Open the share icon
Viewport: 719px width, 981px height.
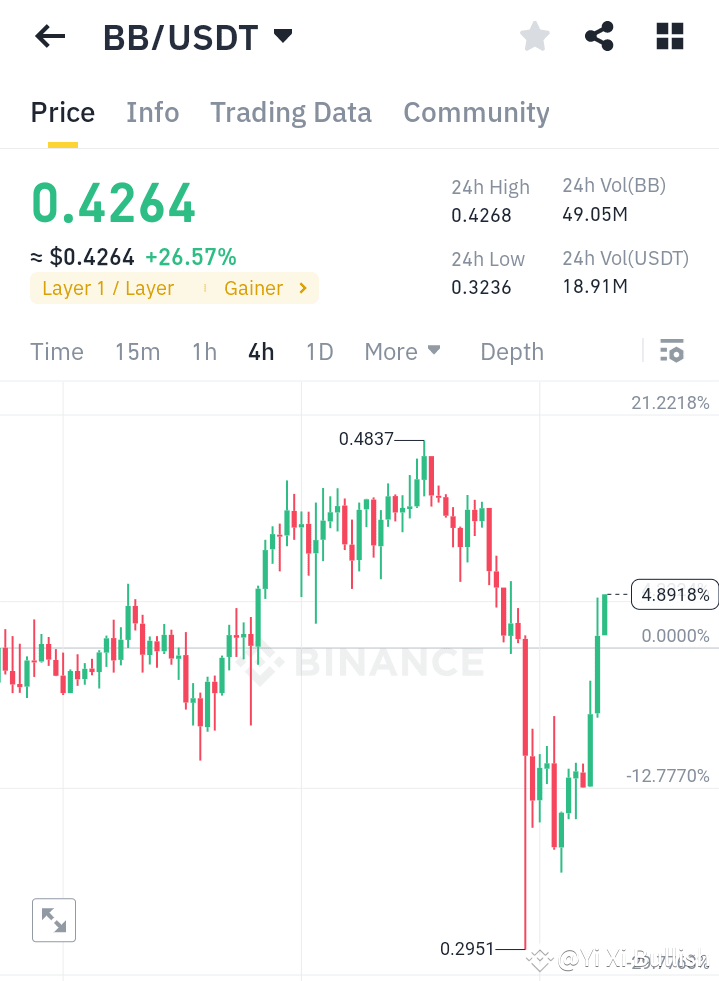599,36
